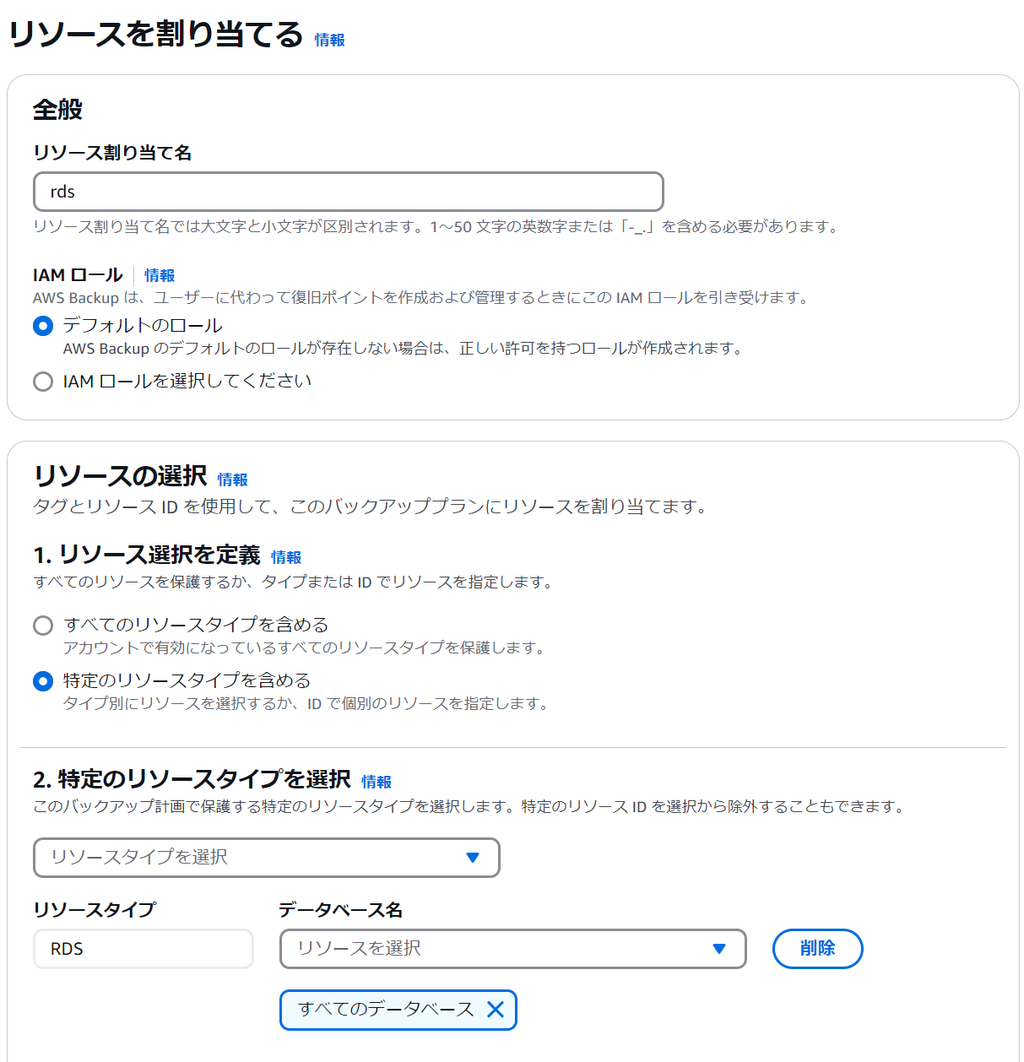Click the 削除 button
Screen dimensions: 1024x1062
817,948
